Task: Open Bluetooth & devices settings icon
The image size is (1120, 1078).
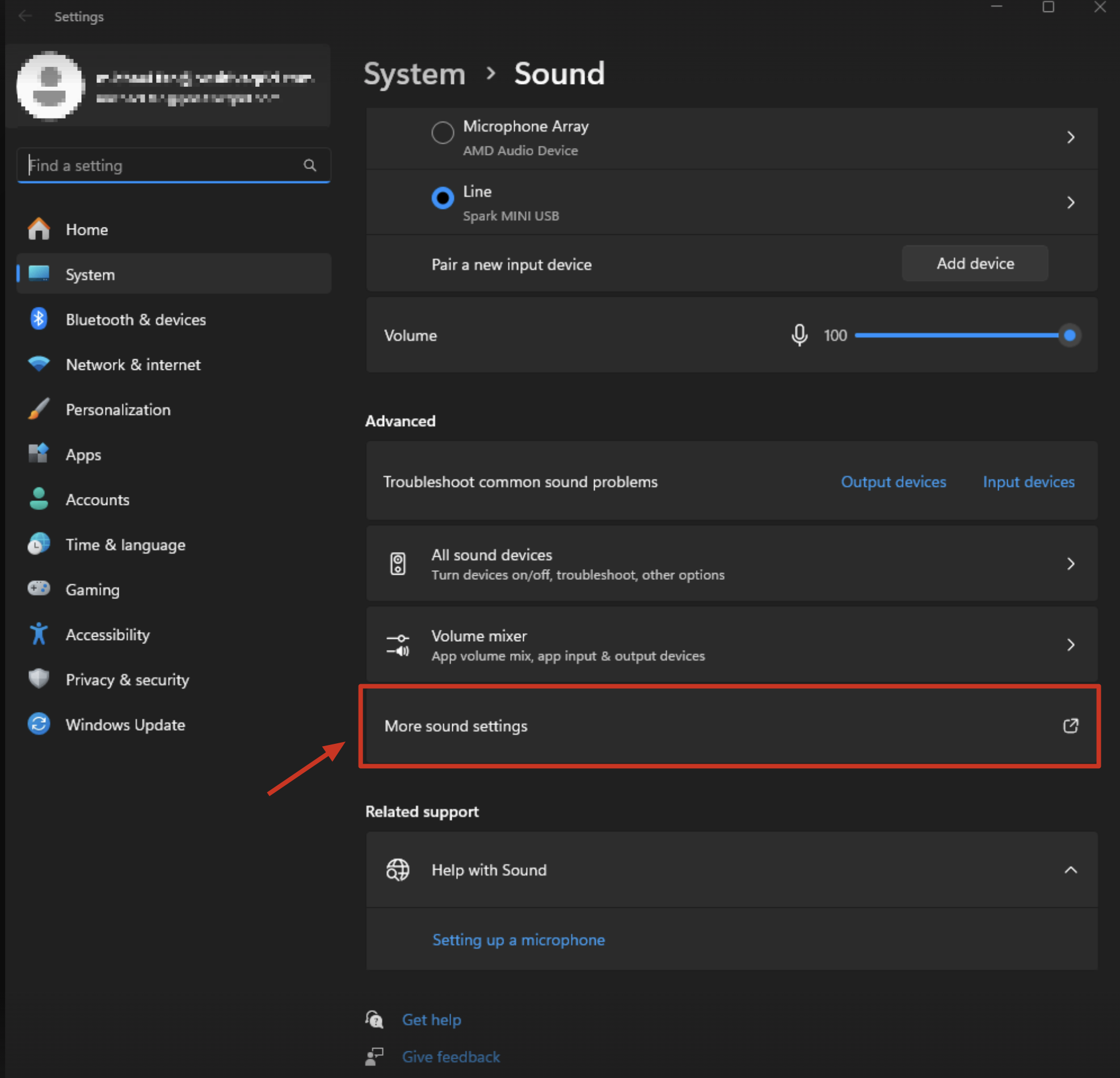Action: 38,319
